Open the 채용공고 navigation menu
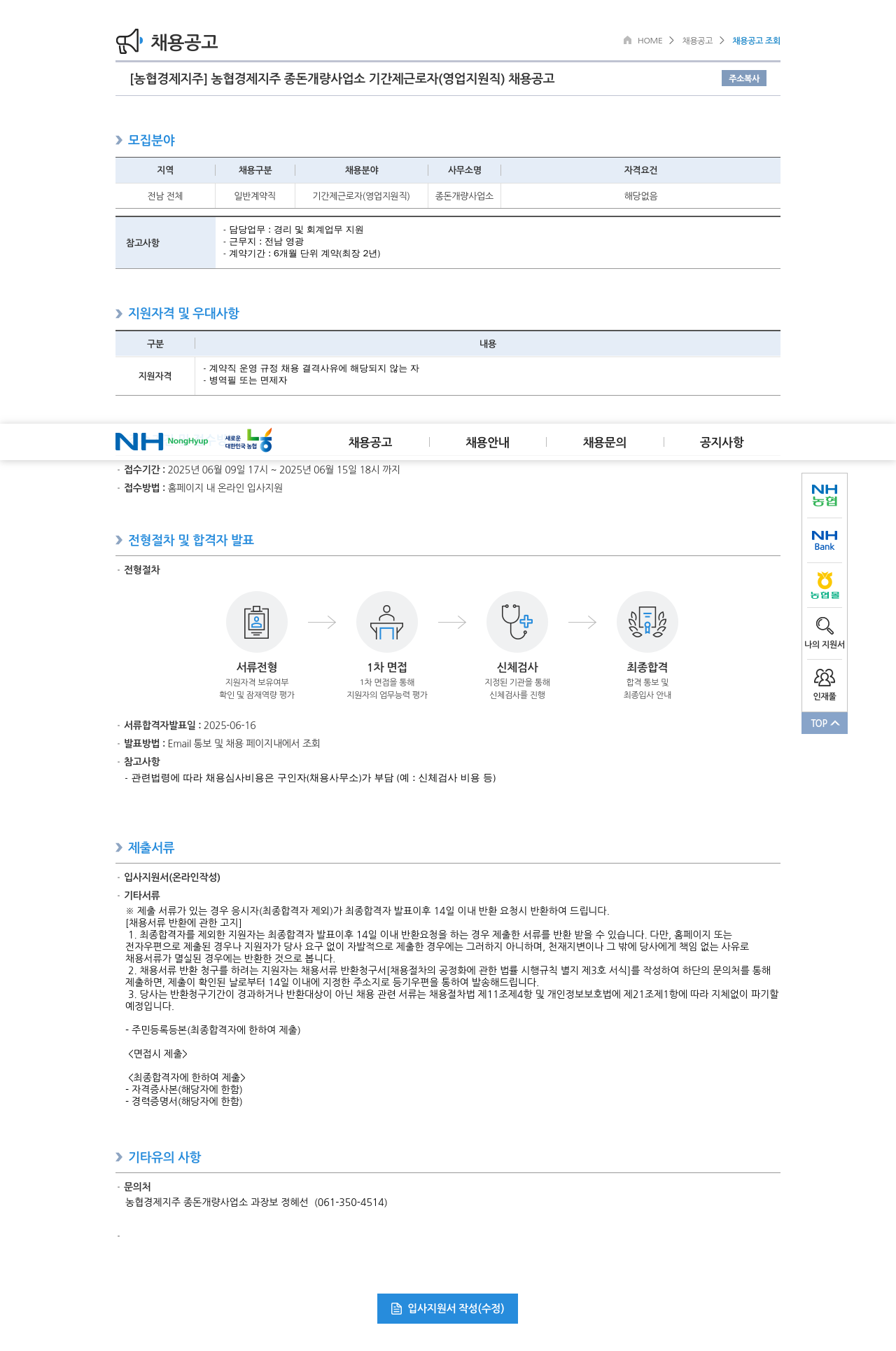Screen dimensions: 896x1351 tap(370, 442)
